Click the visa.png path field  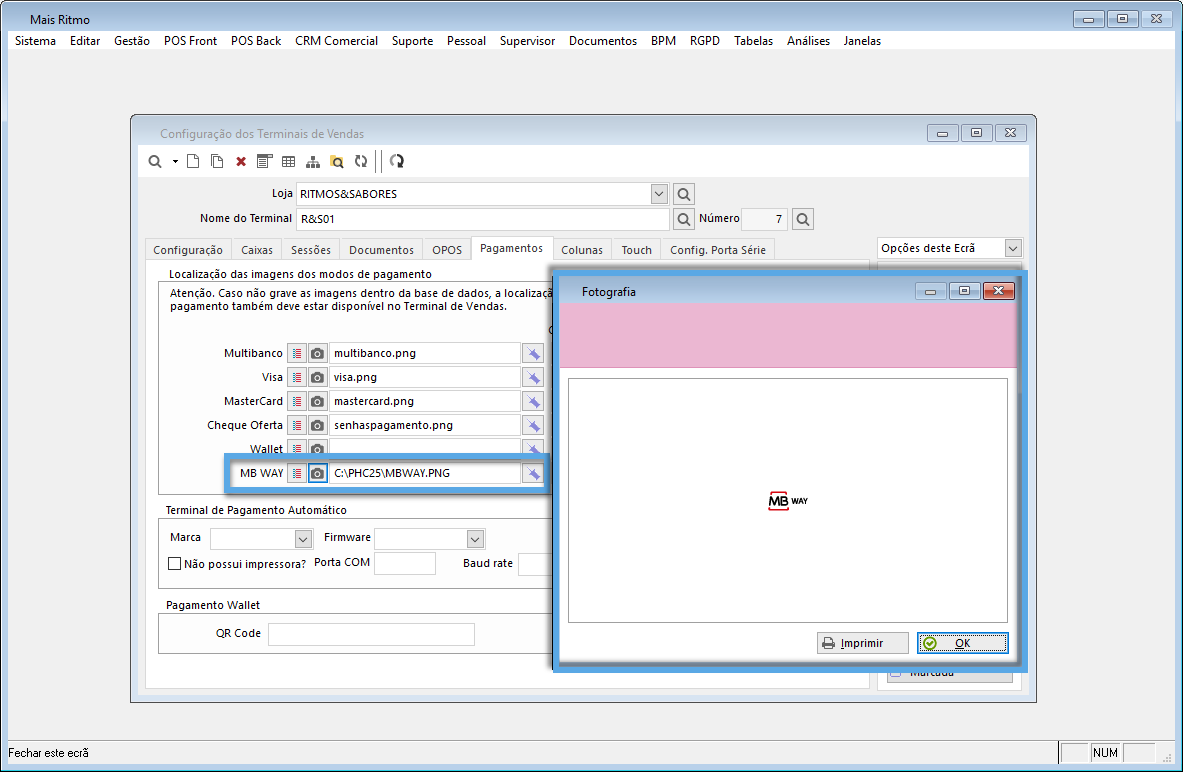(425, 377)
